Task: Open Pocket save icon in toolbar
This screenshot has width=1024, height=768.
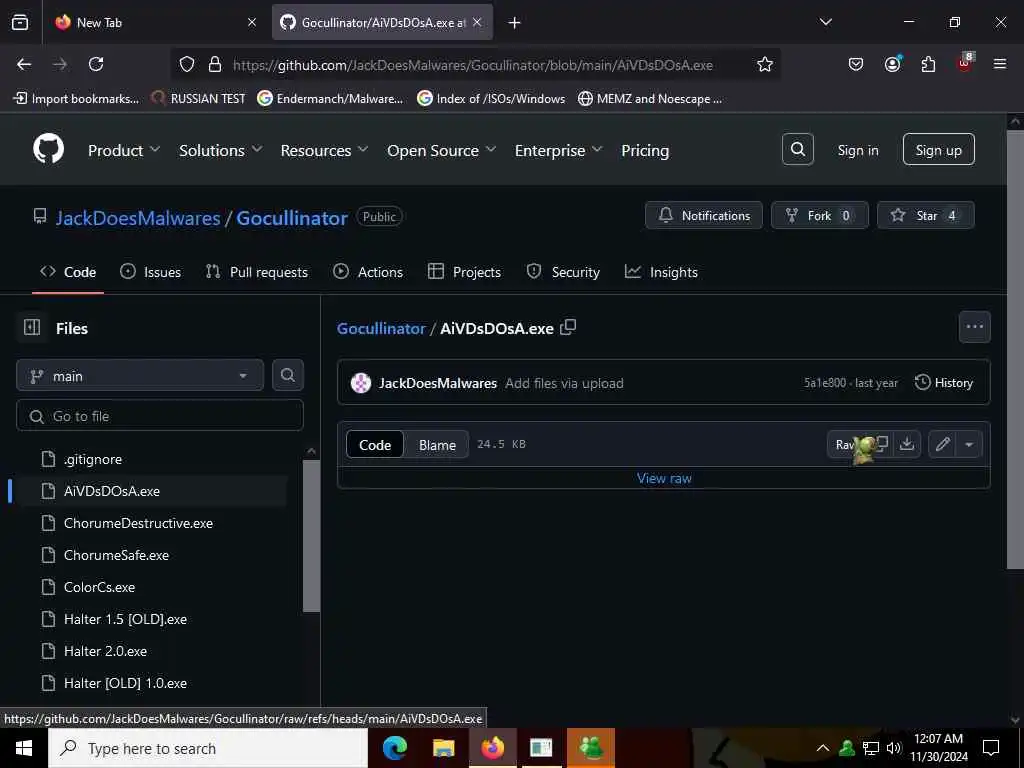Action: [856, 64]
